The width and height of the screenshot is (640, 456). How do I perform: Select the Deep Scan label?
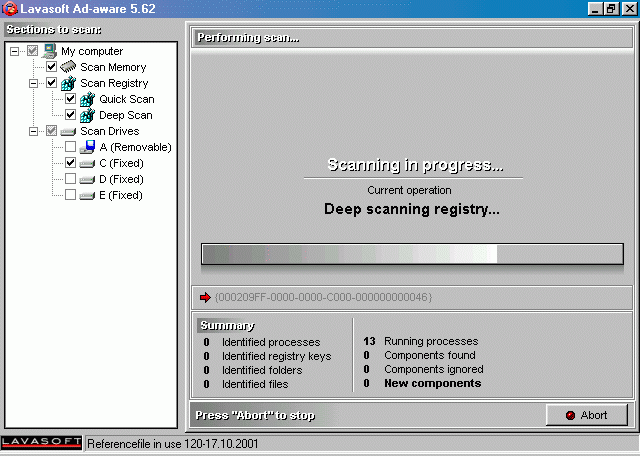point(126,116)
